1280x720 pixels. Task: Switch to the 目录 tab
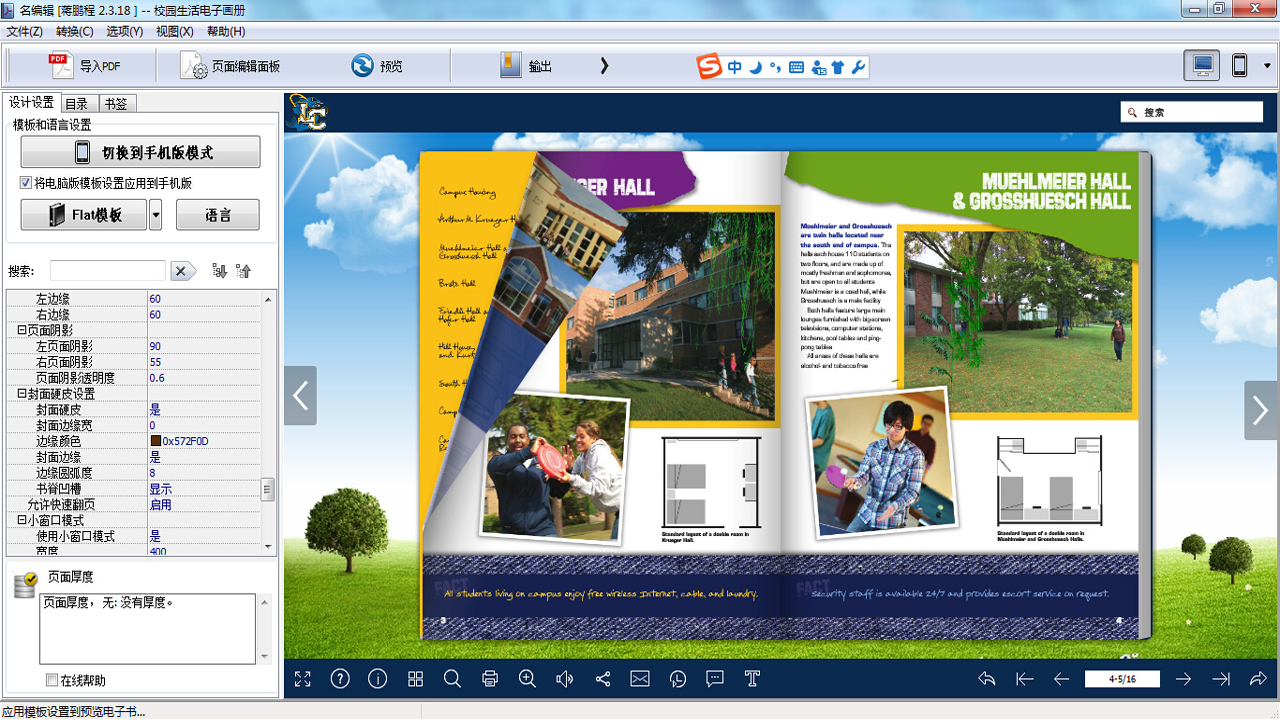point(77,104)
